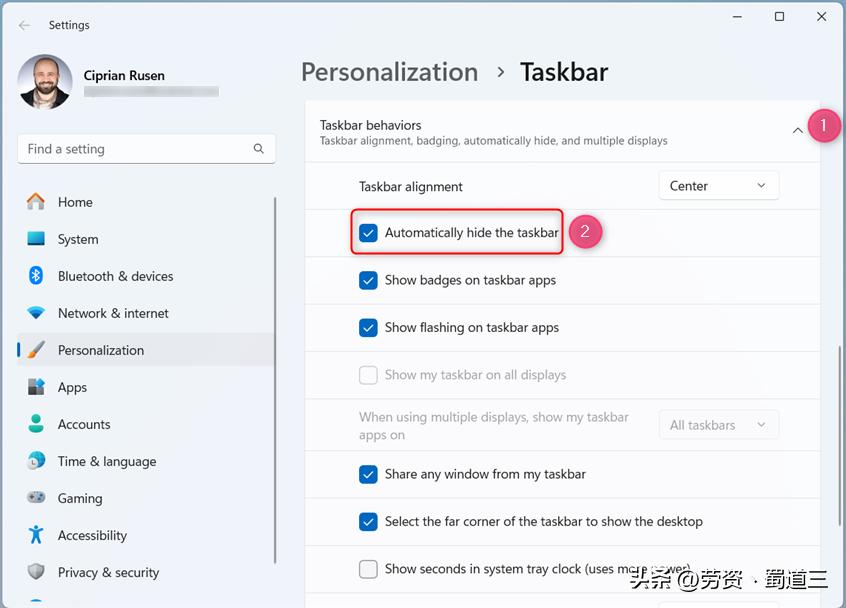The width and height of the screenshot is (846, 608).
Task: Open the Taskbar alignment dropdown
Action: [718, 185]
